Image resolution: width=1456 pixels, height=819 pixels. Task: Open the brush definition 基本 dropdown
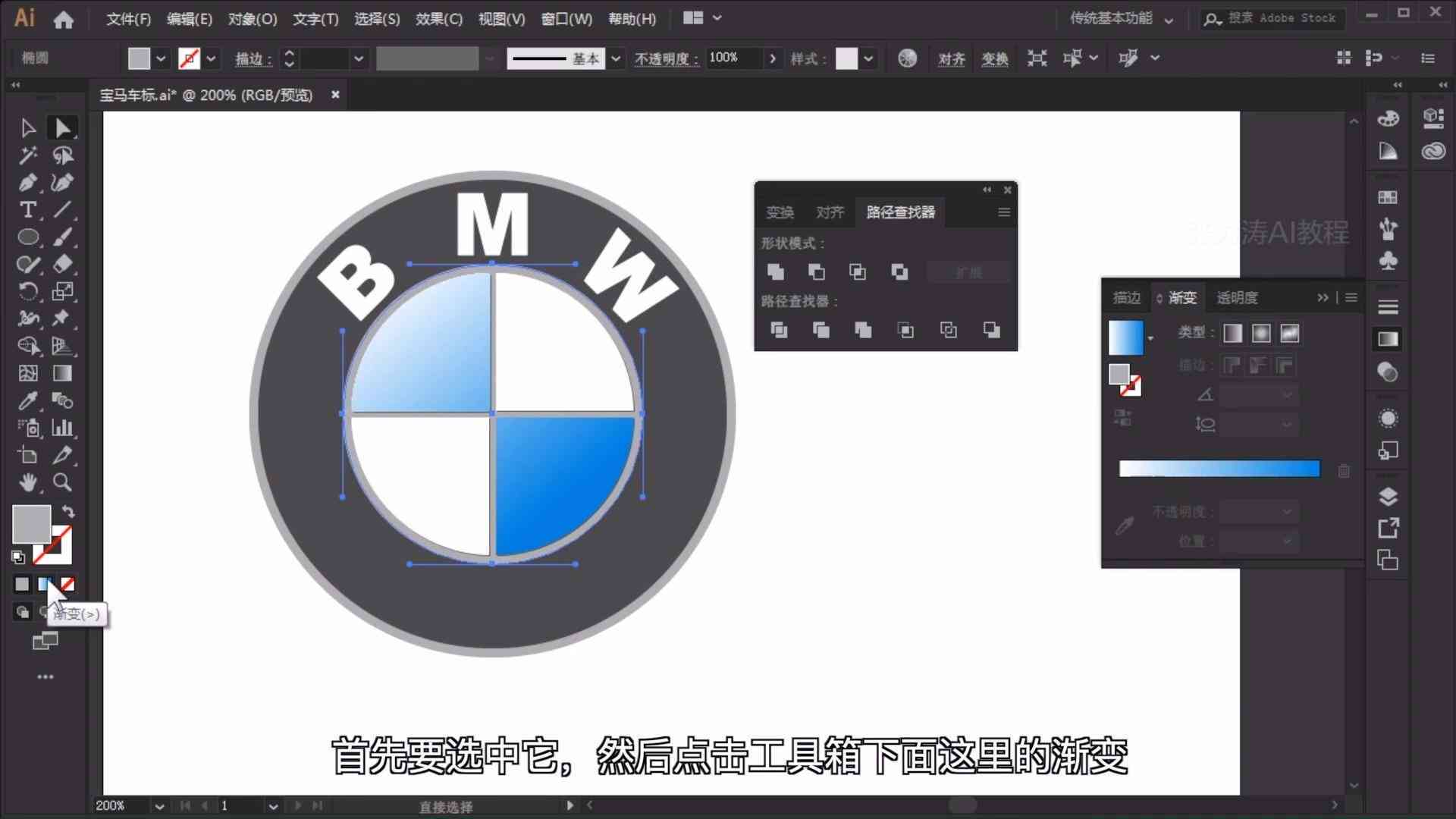[x=616, y=58]
